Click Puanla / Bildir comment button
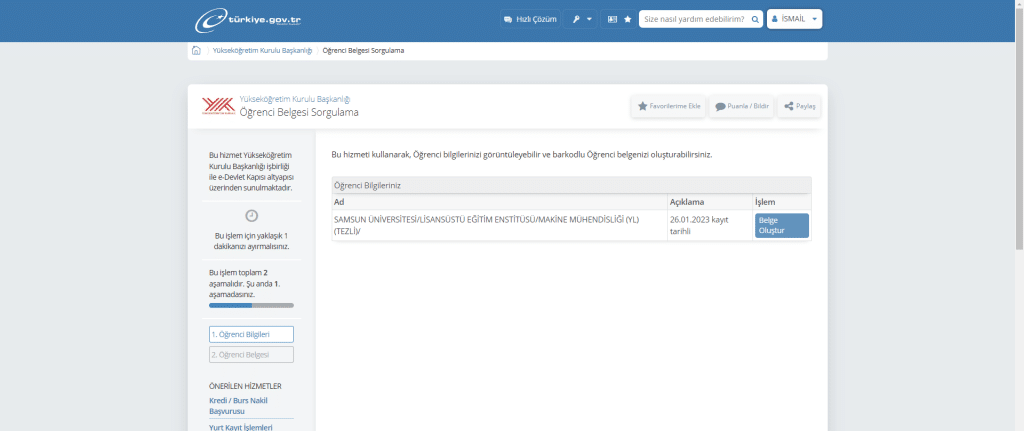 click(x=741, y=106)
